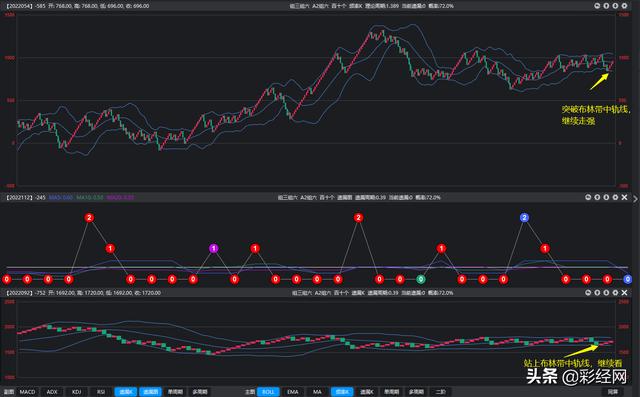This screenshot has height=397, width=640.
Task: Click the 副图 label in bottom toolbar
Action: coord(9,392)
